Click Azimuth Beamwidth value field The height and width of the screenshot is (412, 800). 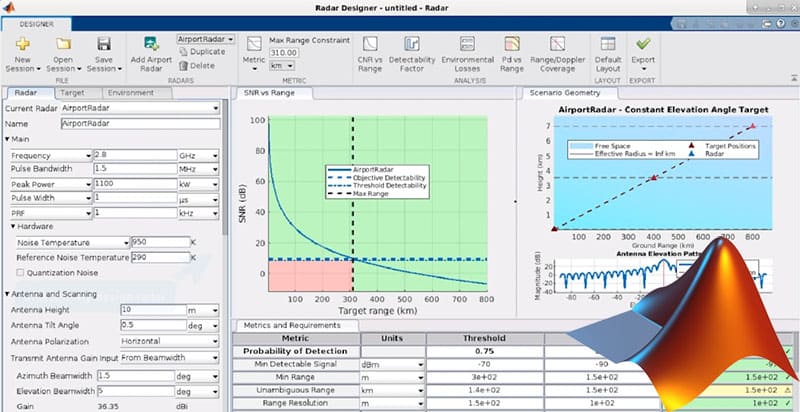tap(135, 376)
